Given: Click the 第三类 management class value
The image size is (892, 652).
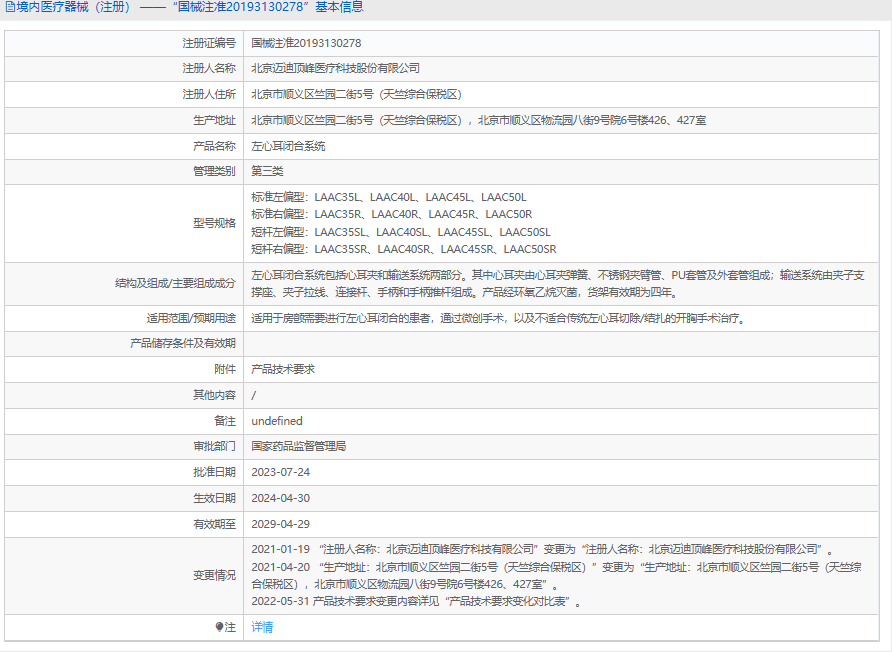Looking at the screenshot, I should tap(267, 171).
